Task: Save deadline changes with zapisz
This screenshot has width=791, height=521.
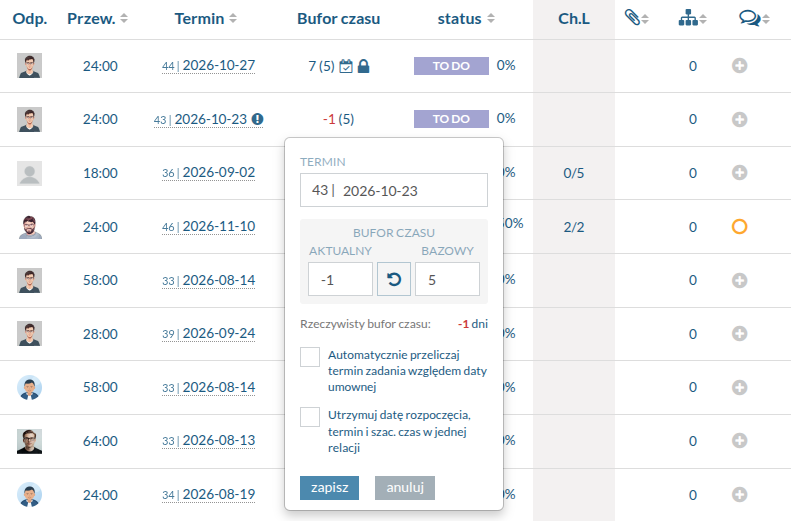Action: pos(329,488)
